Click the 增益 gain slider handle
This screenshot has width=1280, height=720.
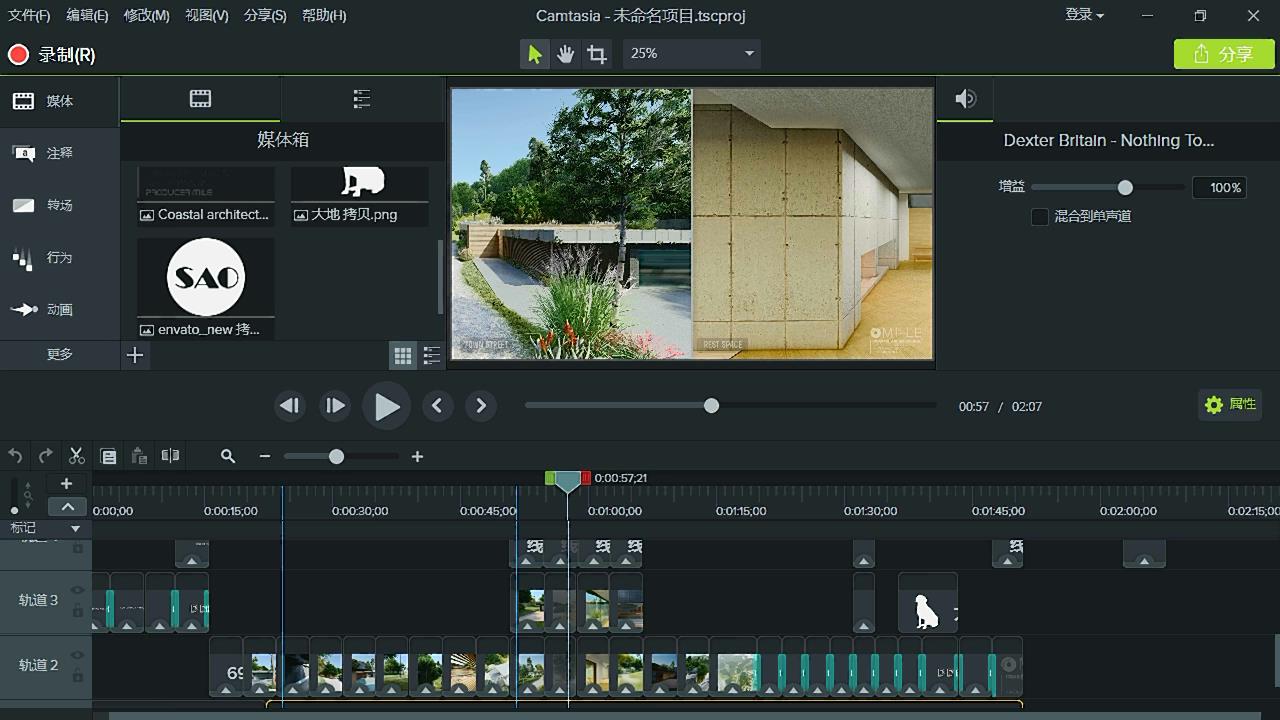(1125, 188)
